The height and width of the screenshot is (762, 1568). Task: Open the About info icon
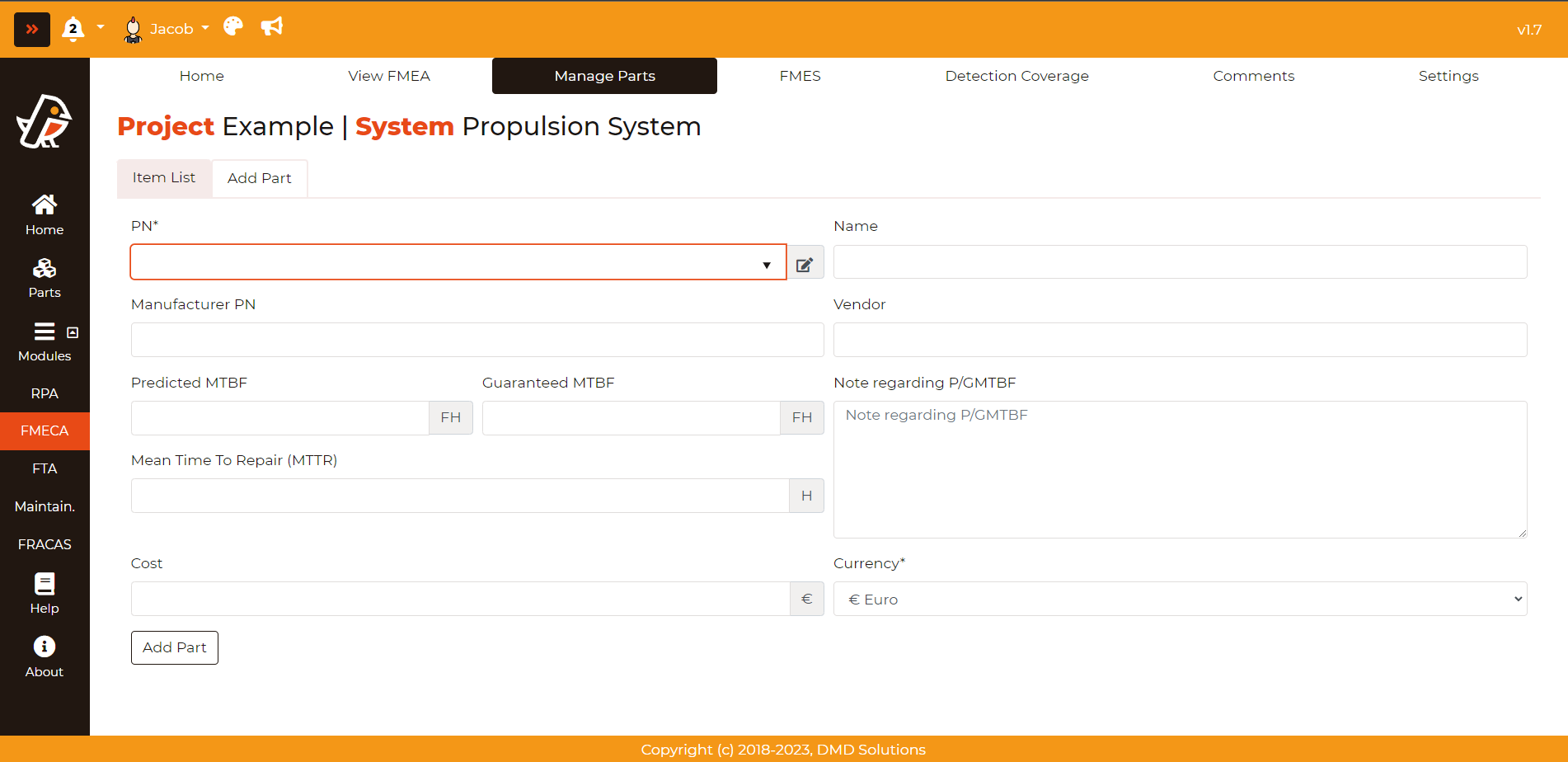45,656
